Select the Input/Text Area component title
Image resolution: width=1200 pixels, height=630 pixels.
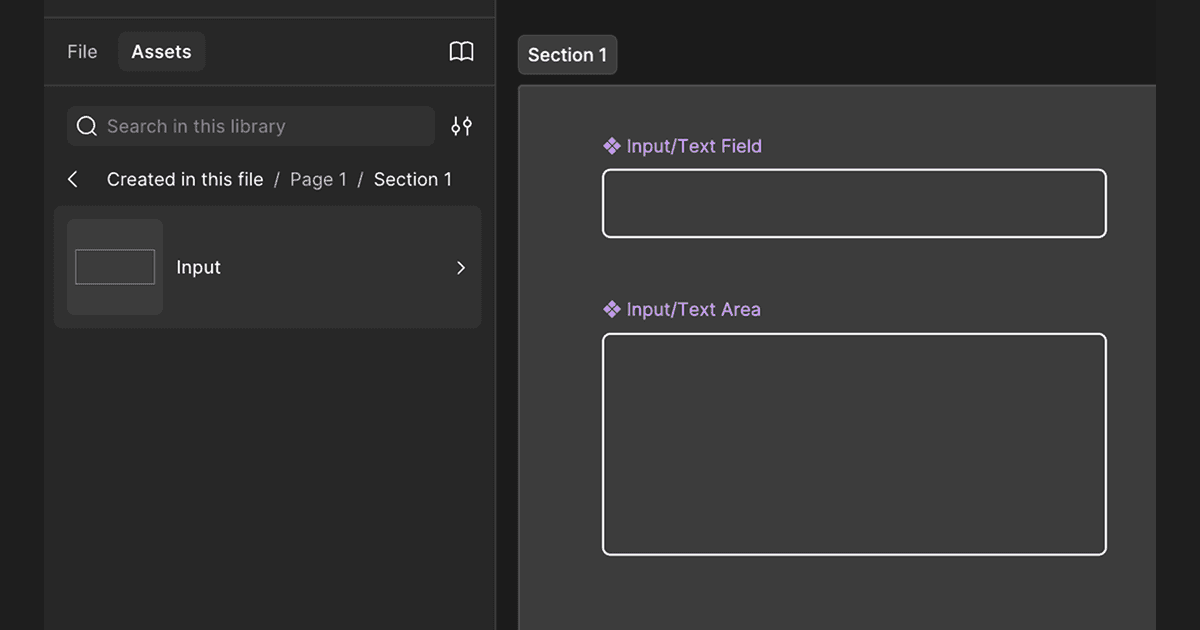693,309
